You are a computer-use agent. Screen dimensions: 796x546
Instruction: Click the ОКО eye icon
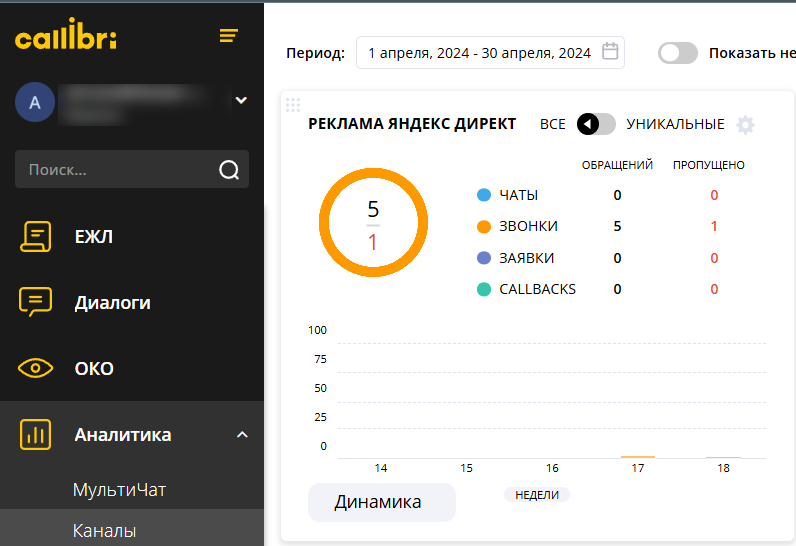tap(36, 368)
